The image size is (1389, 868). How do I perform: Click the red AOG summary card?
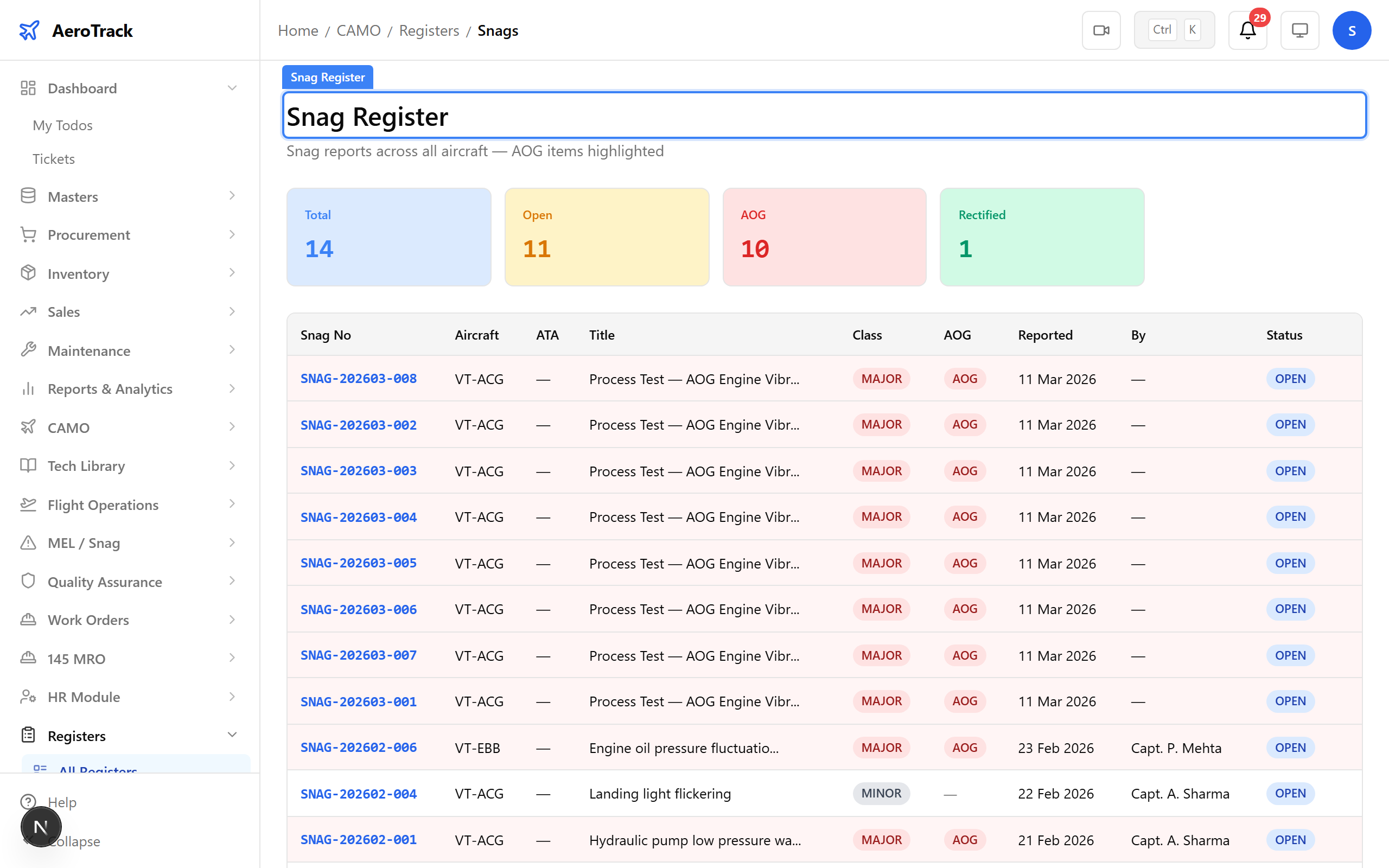(824, 237)
